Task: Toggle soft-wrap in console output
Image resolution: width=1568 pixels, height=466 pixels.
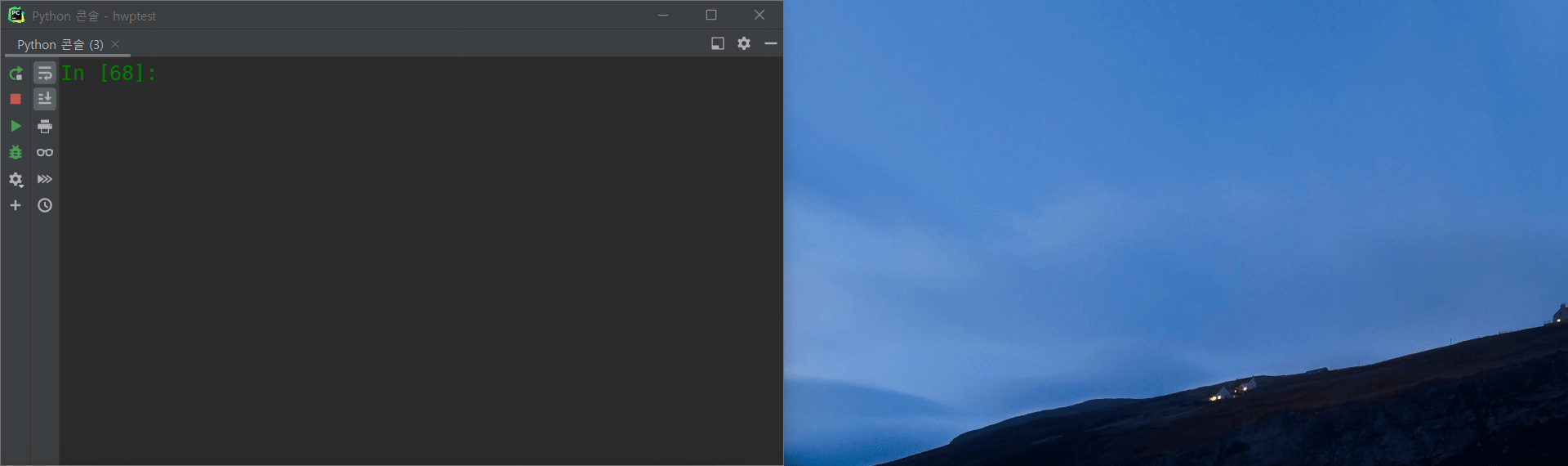Action: coord(45,74)
